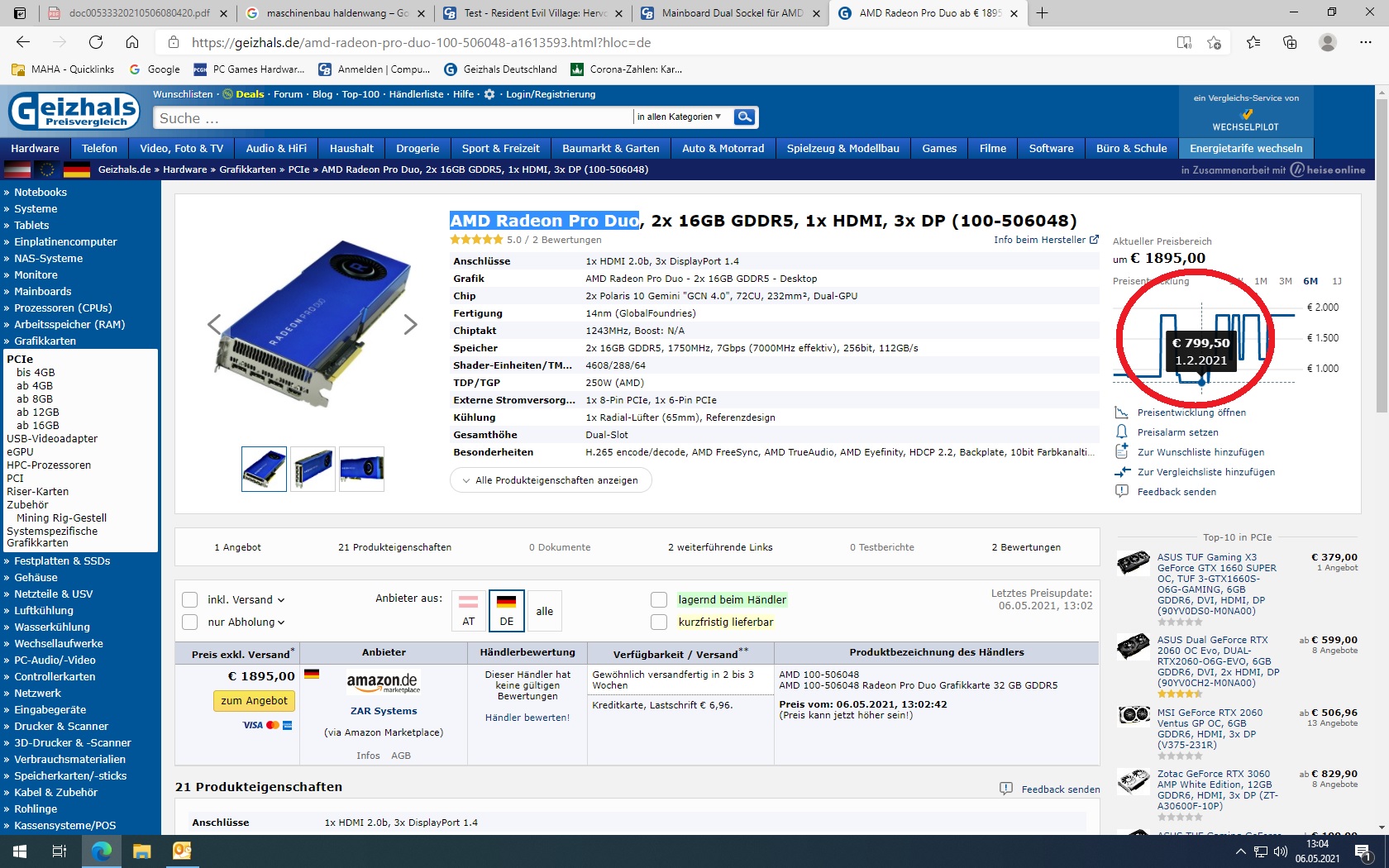Image resolution: width=1389 pixels, height=868 pixels.
Task: Add this page to favorites star icon
Action: (1214, 42)
